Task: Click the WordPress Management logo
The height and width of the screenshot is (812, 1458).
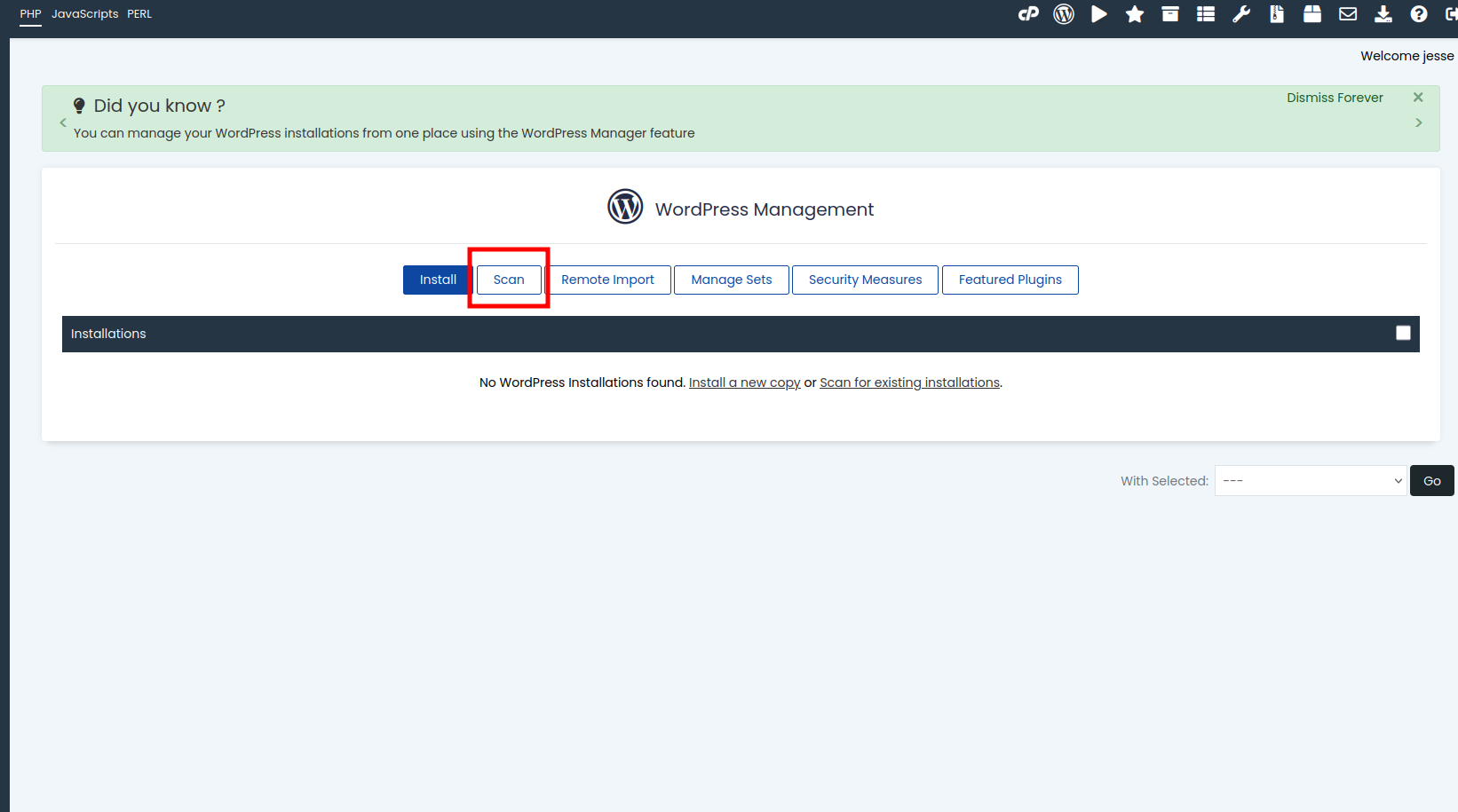Action: click(625, 207)
